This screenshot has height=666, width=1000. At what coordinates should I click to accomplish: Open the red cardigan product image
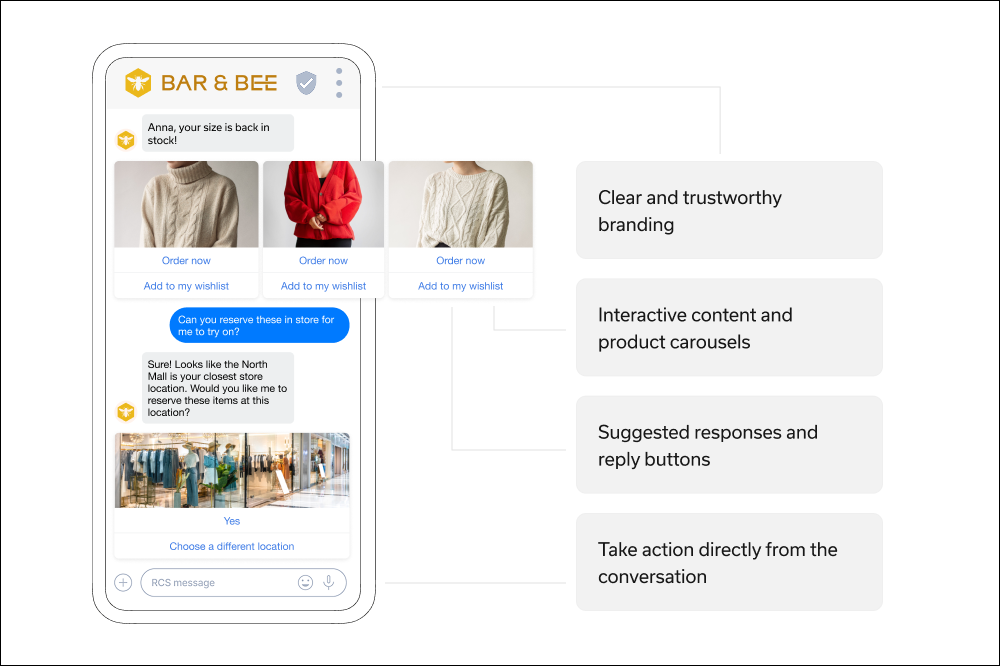pos(323,203)
